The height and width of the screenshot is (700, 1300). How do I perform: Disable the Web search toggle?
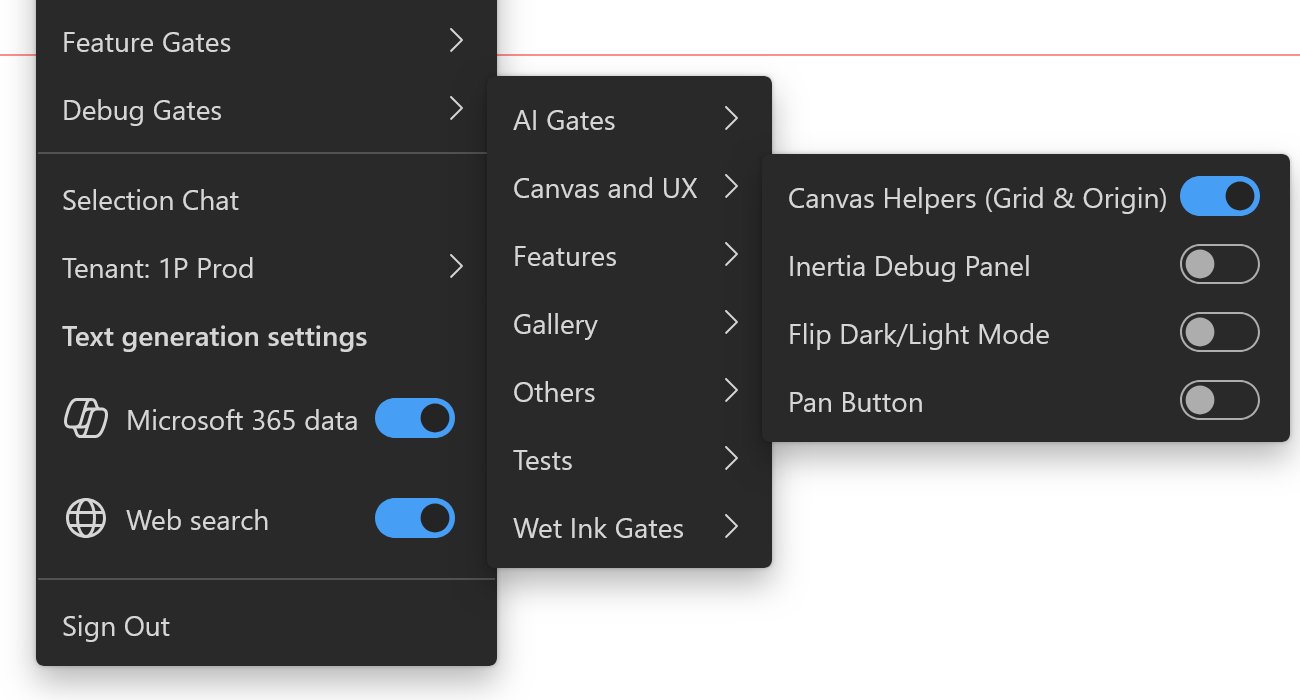click(x=415, y=518)
